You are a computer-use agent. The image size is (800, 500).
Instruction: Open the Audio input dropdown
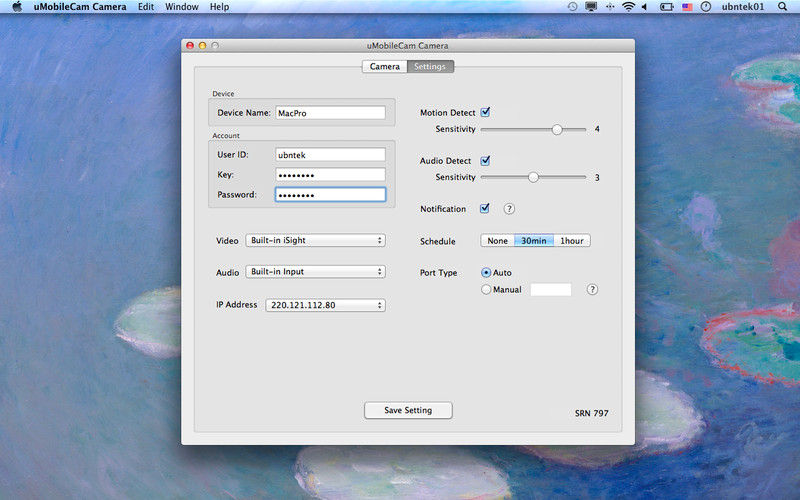tap(315, 272)
